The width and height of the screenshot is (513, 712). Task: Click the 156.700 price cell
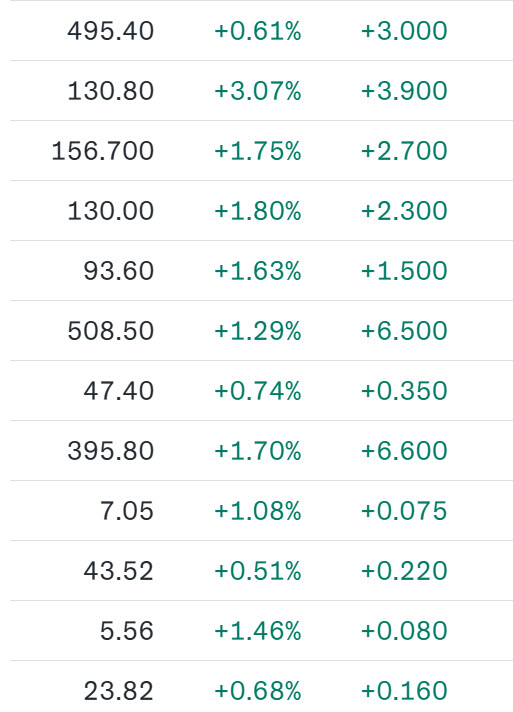(103, 151)
